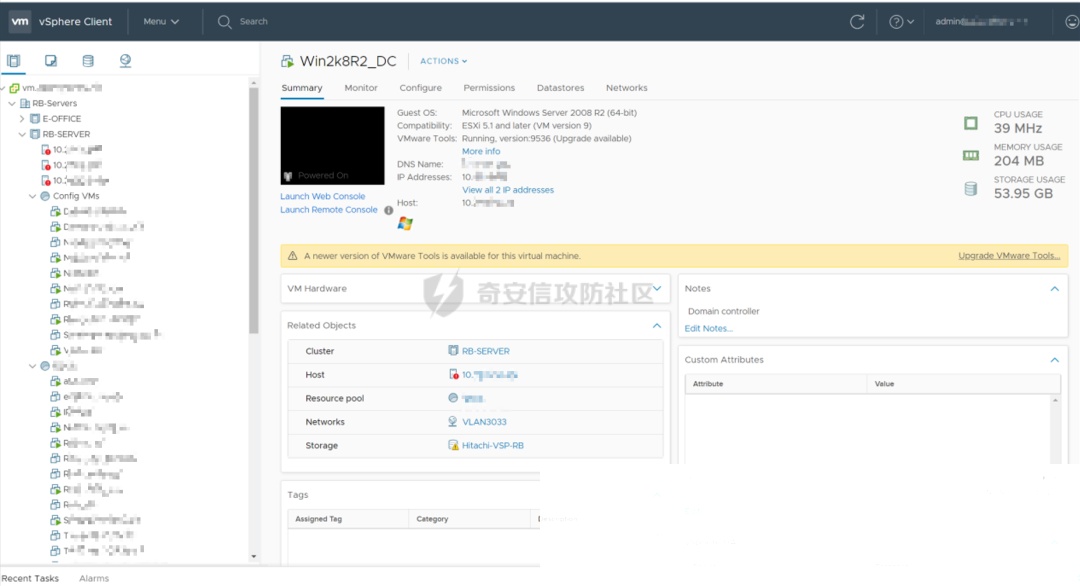Sort by the Attribute column header

pyautogui.click(x=776, y=384)
